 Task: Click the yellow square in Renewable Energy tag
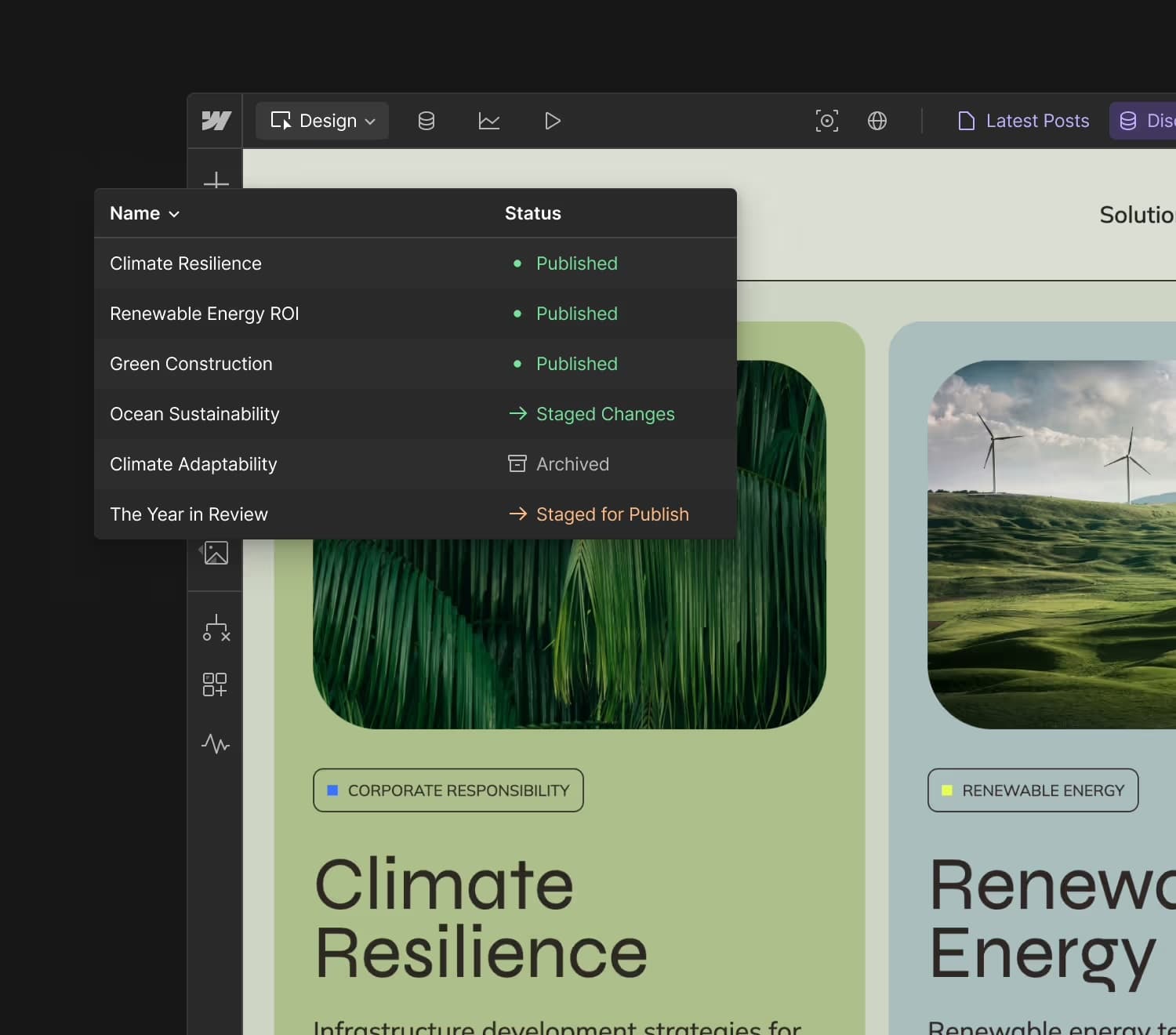point(947,790)
